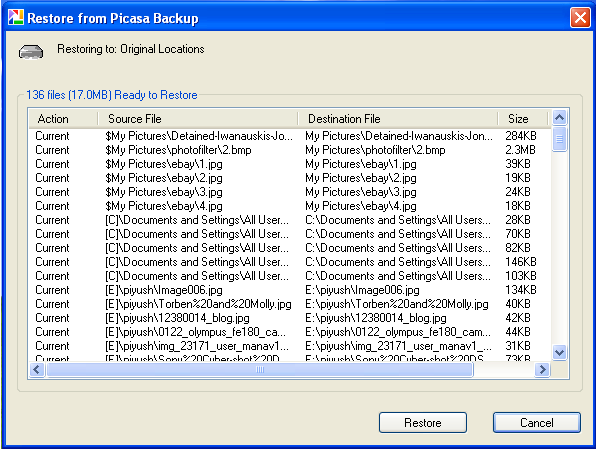Click the 24KB size cell

pyautogui.click(x=518, y=192)
